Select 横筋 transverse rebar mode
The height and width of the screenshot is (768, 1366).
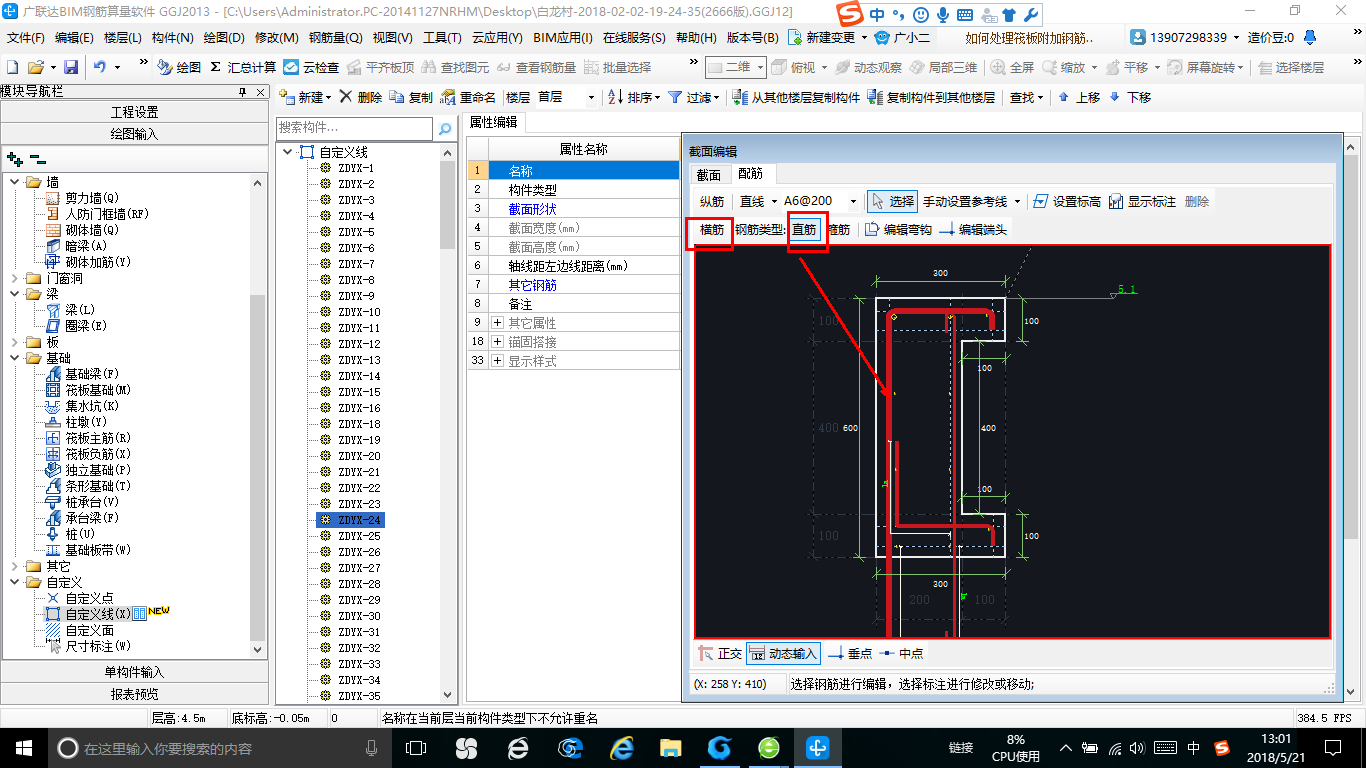click(712, 229)
